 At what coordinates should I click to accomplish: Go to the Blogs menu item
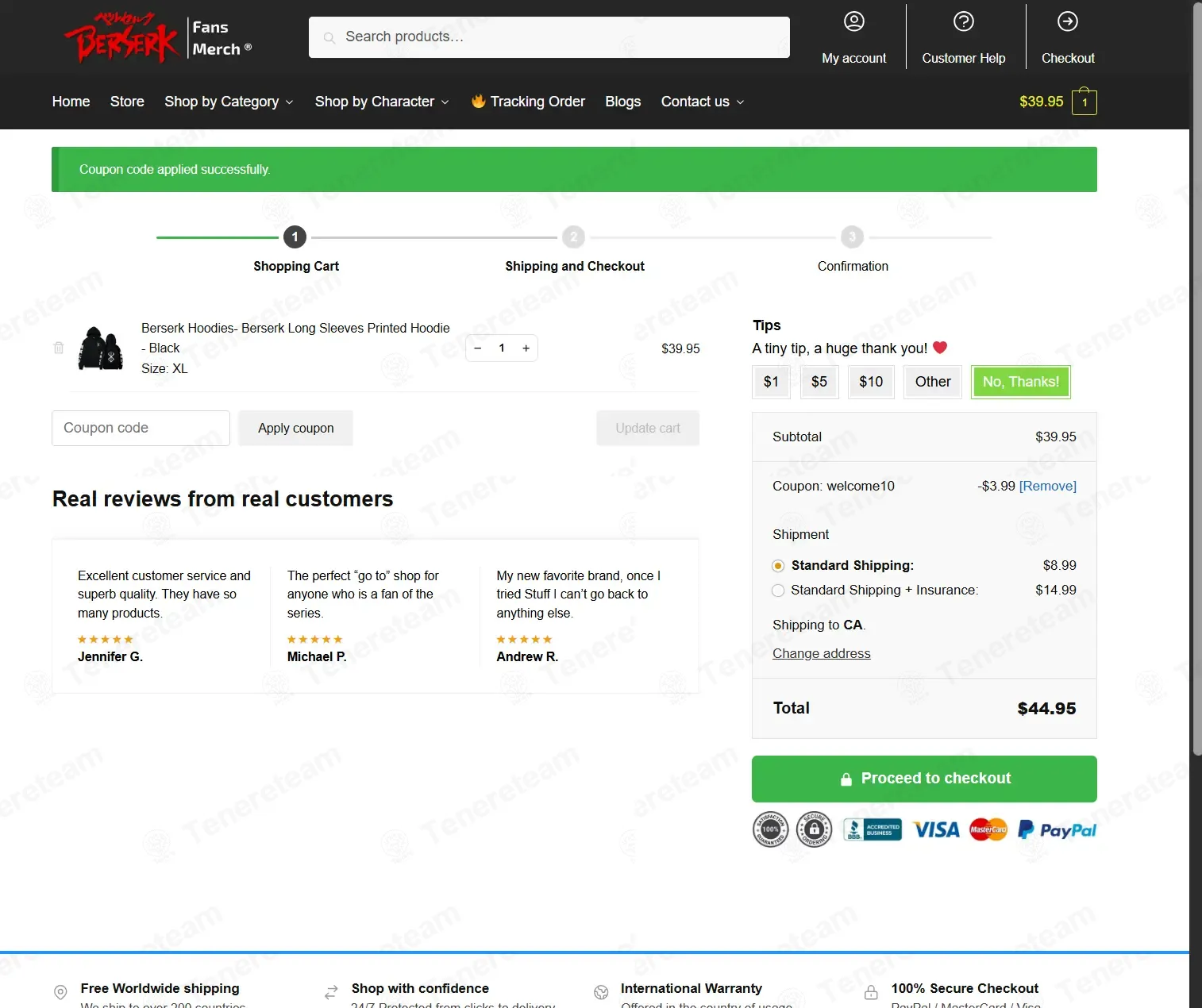point(622,102)
